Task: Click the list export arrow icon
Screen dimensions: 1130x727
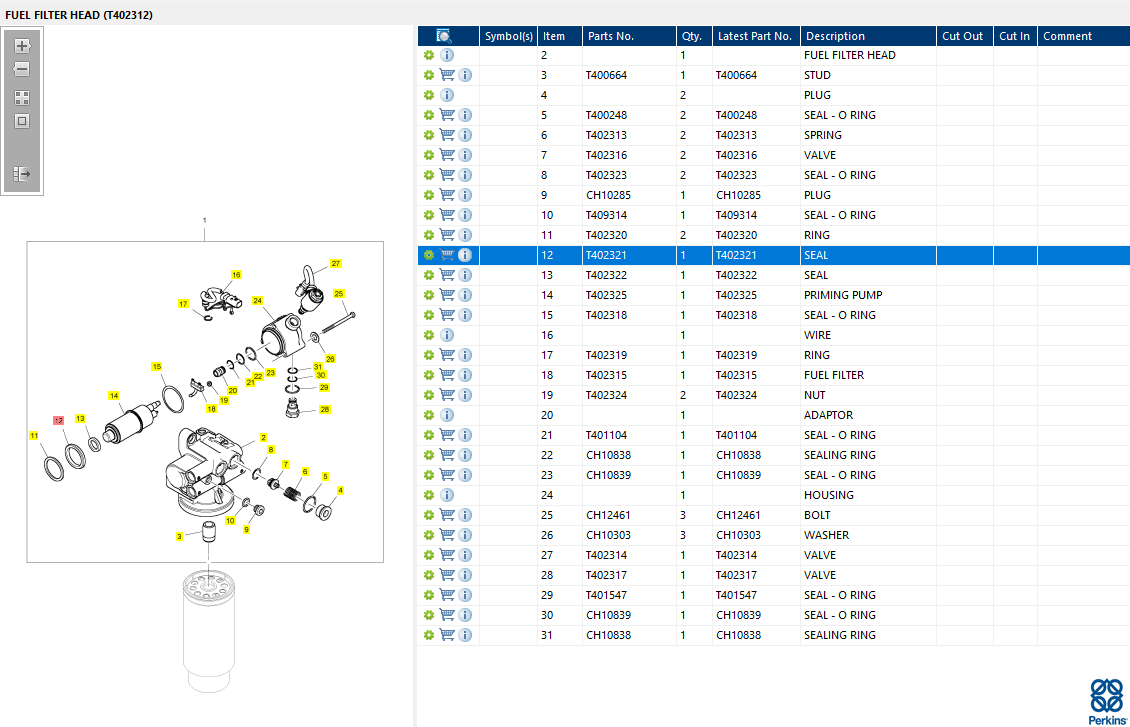Action: coord(22,174)
